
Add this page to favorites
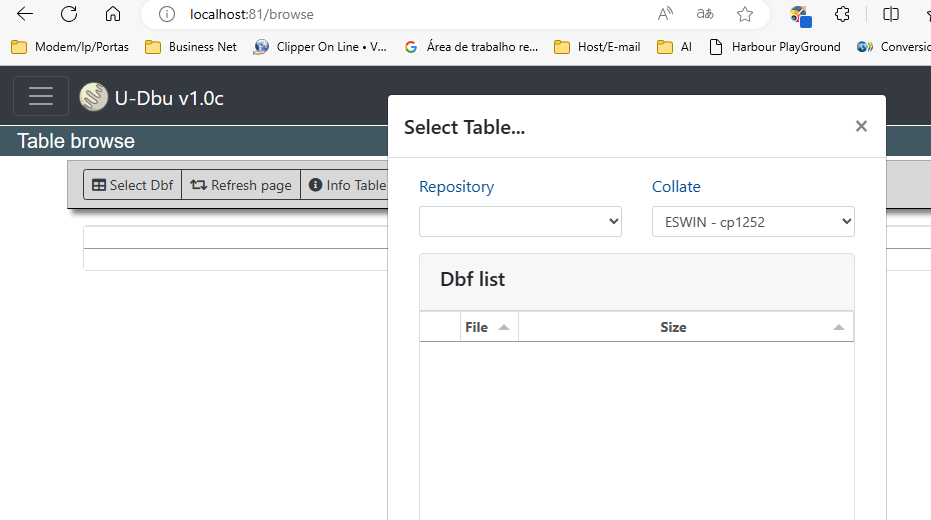745,14
